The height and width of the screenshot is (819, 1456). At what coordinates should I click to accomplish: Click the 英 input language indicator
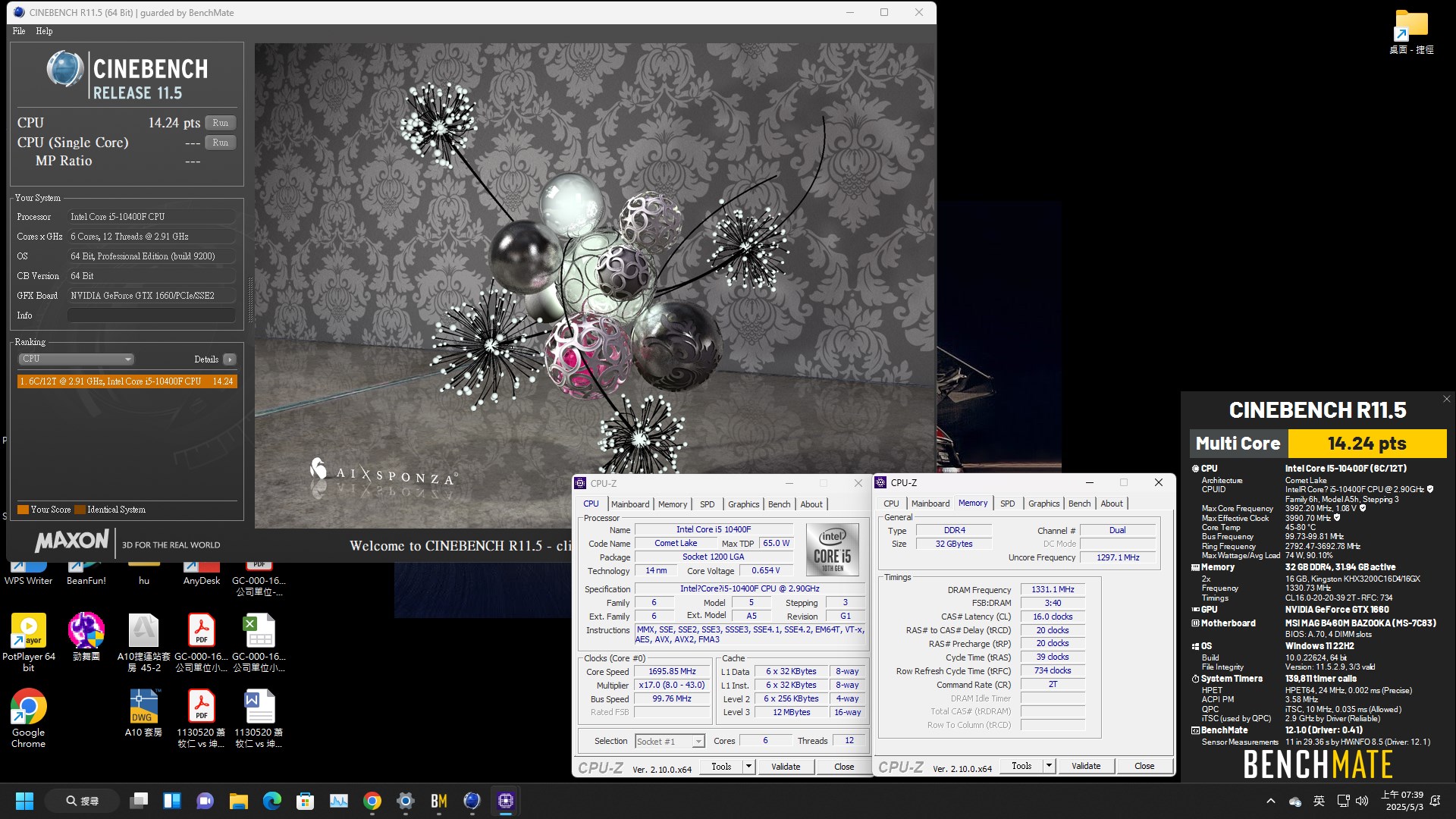click(1319, 801)
